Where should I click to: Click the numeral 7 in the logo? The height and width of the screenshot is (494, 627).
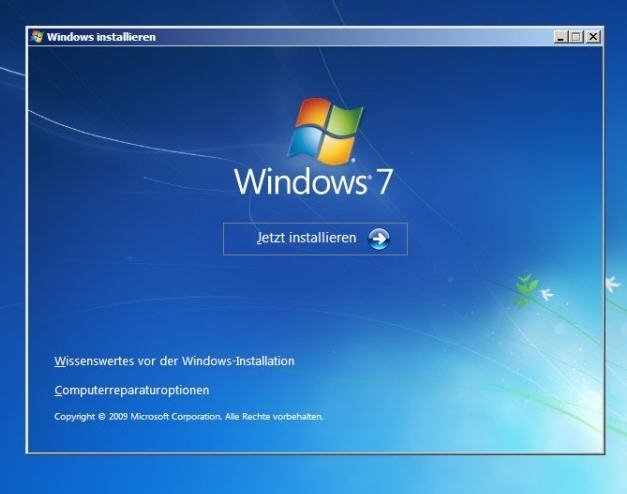click(x=384, y=182)
